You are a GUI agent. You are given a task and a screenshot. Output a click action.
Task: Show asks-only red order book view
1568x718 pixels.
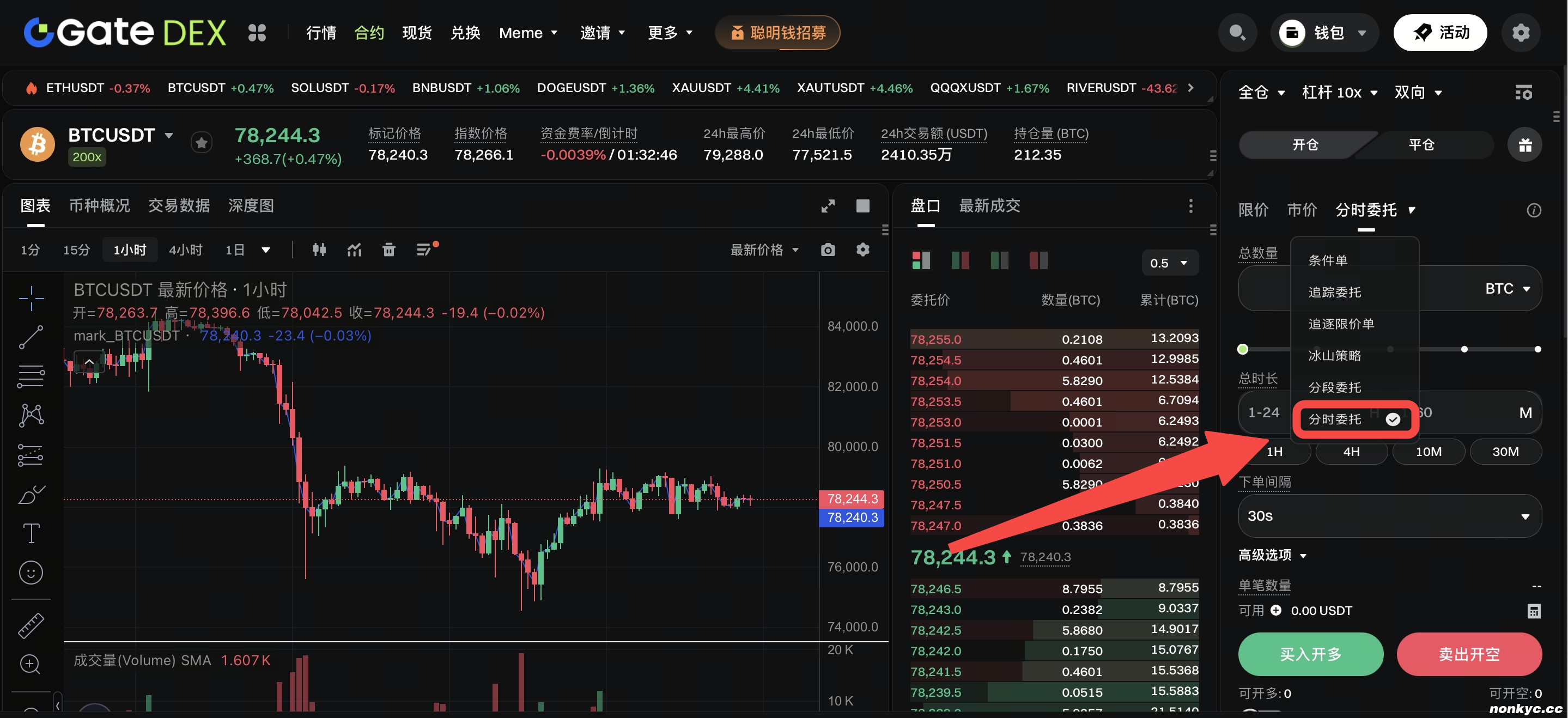tap(1039, 260)
